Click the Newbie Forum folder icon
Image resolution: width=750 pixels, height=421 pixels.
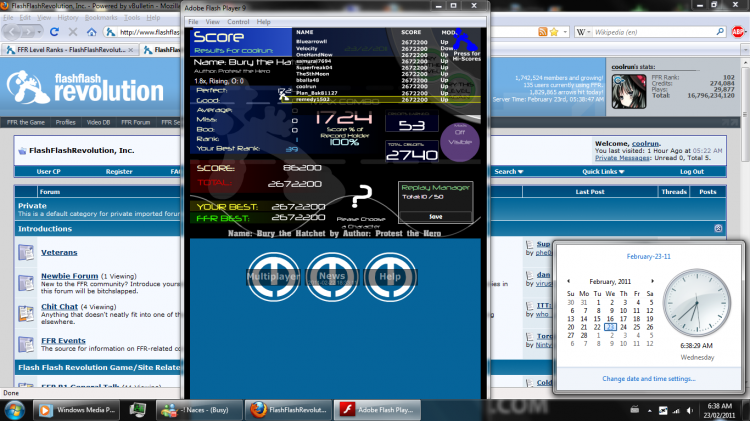(x=26, y=283)
